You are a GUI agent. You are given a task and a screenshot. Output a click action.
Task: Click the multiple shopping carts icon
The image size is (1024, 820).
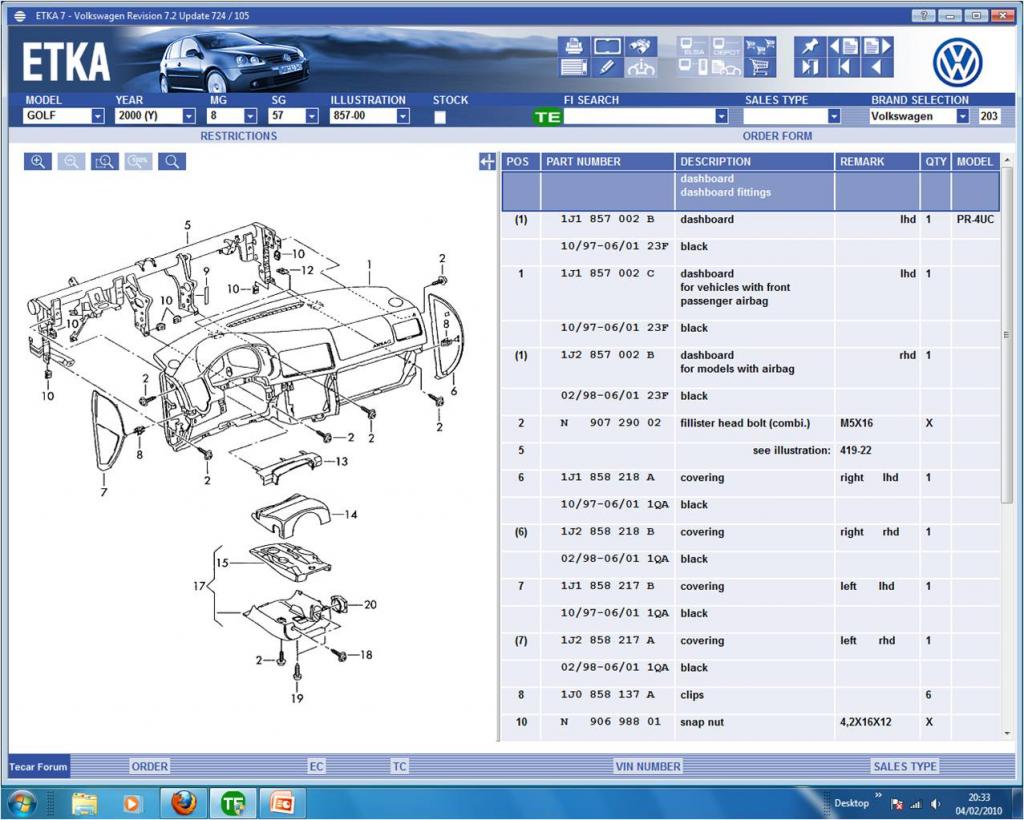click(x=760, y=46)
